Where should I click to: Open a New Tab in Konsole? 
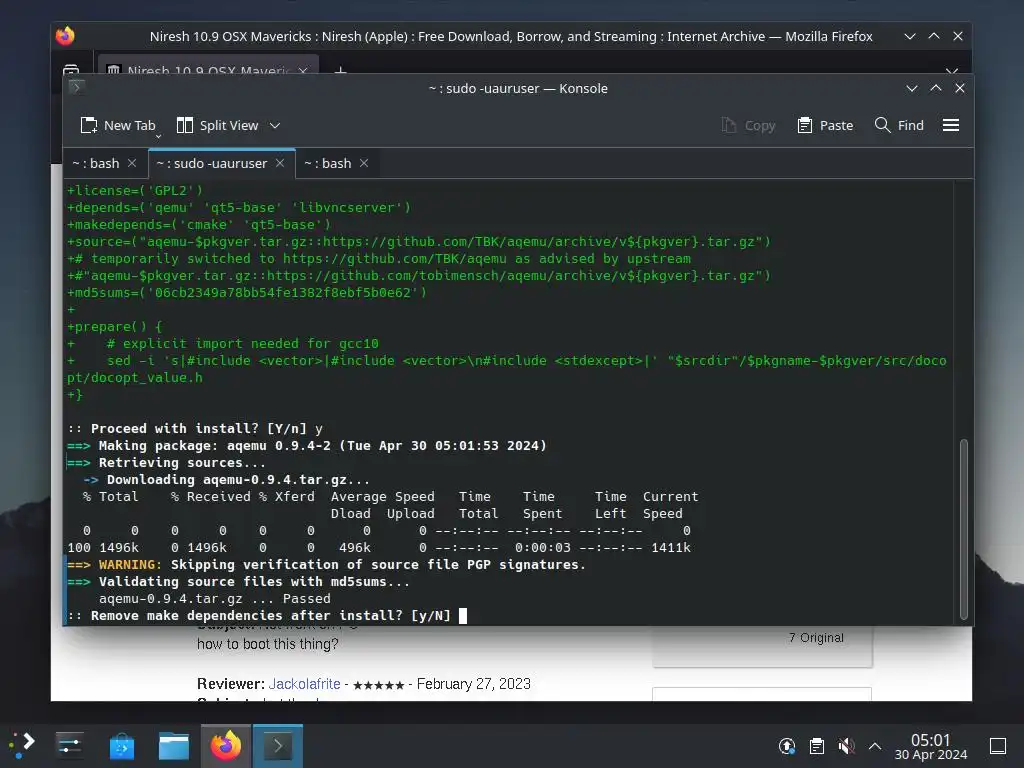pyautogui.click(x=118, y=125)
